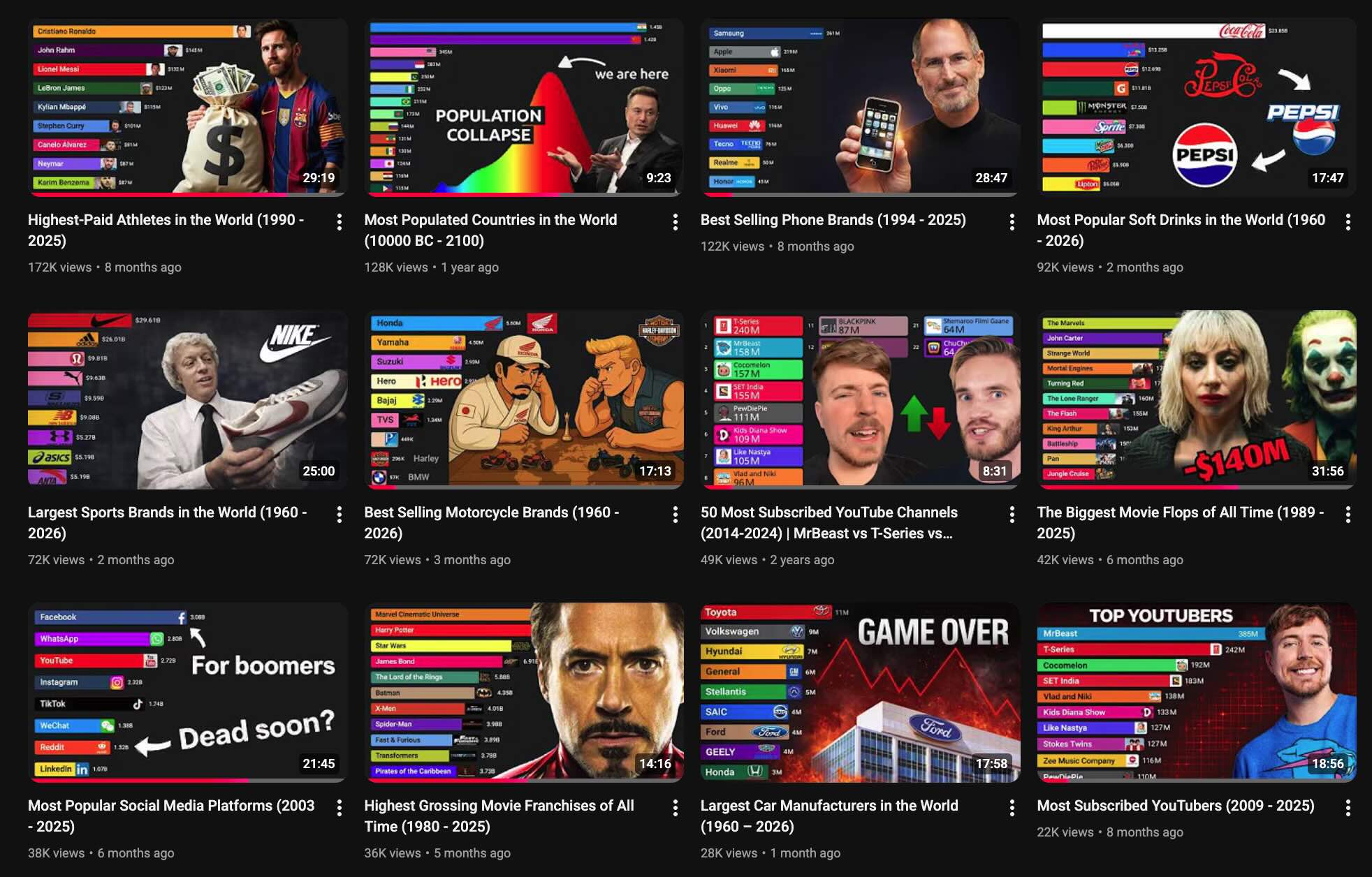
Task: Open title 'Best Selling Phone Brands (1994 - 2025)'
Action: pos(833,219)
